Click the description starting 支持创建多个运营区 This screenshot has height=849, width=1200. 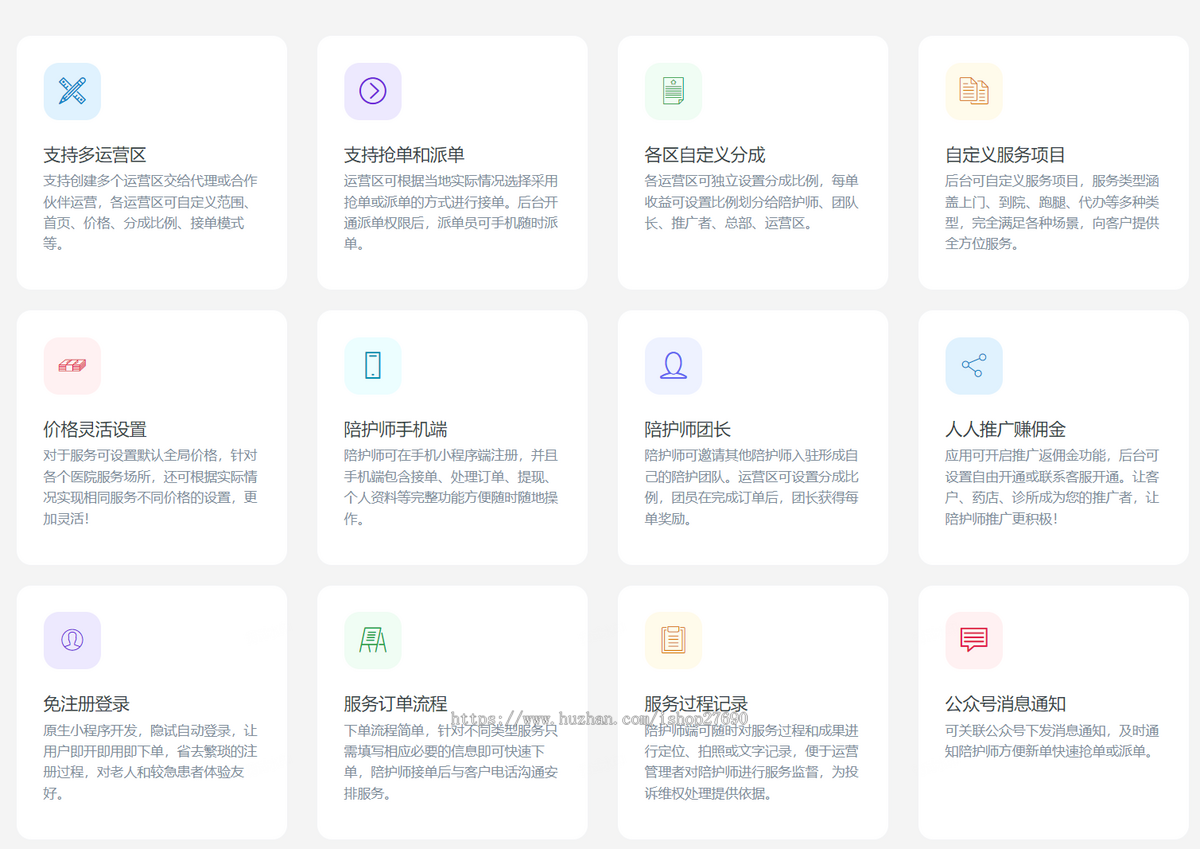tap(151, 212)
